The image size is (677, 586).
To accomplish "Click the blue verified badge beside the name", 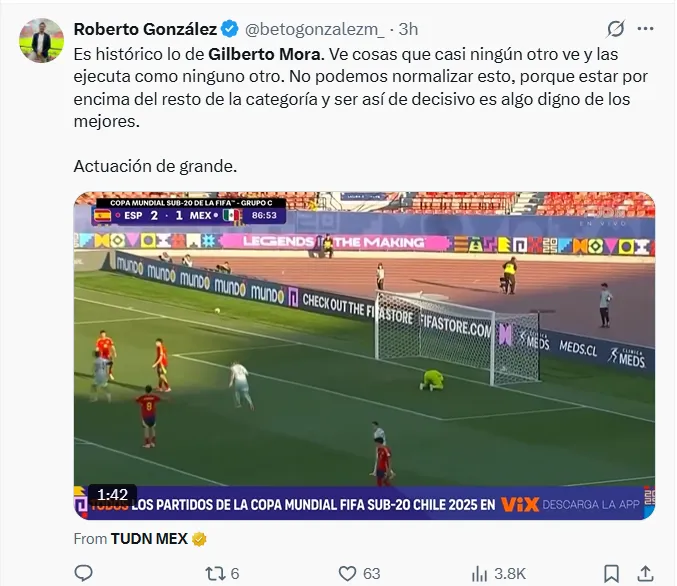I will [x=229, y=29].
